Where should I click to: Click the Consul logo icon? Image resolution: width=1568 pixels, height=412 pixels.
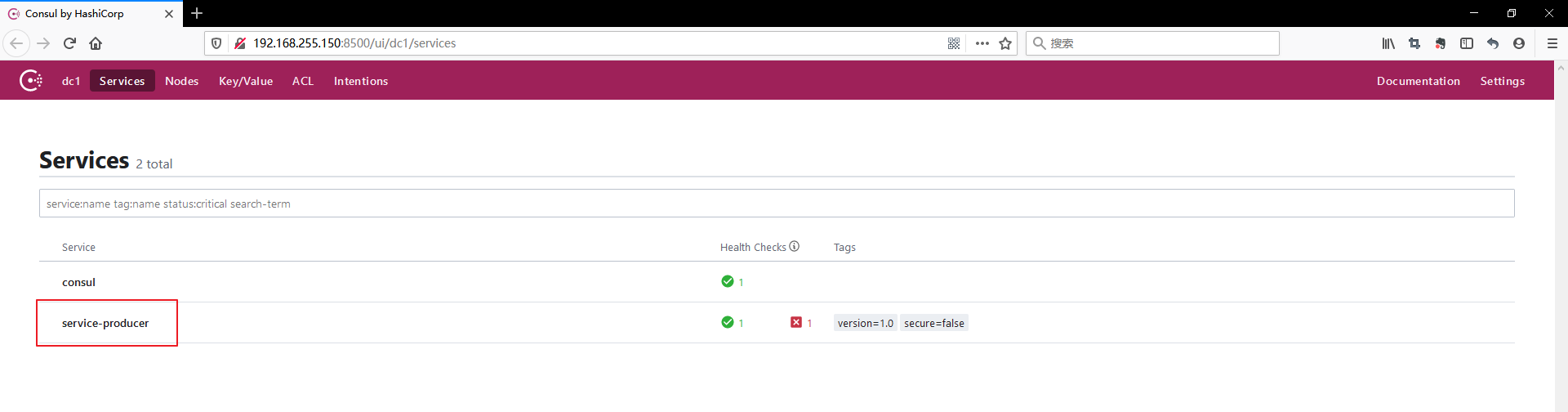point(31,80)
